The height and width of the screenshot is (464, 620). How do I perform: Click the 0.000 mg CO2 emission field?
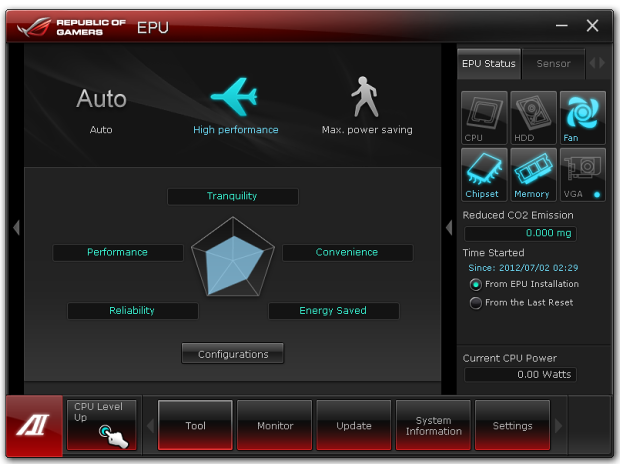pos(520,233)
